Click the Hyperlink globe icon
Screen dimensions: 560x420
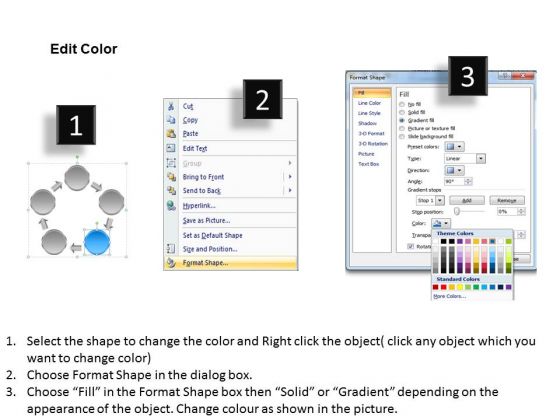[x=171, y=205]
